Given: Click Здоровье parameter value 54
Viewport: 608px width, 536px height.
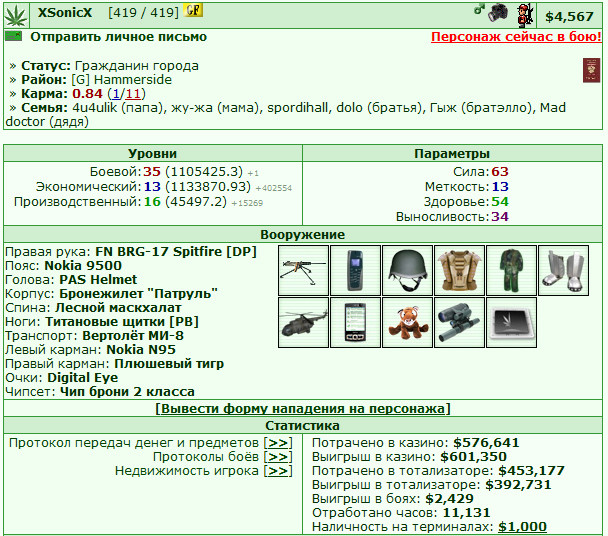Looking at the screenshot, I should click(500, 202).
